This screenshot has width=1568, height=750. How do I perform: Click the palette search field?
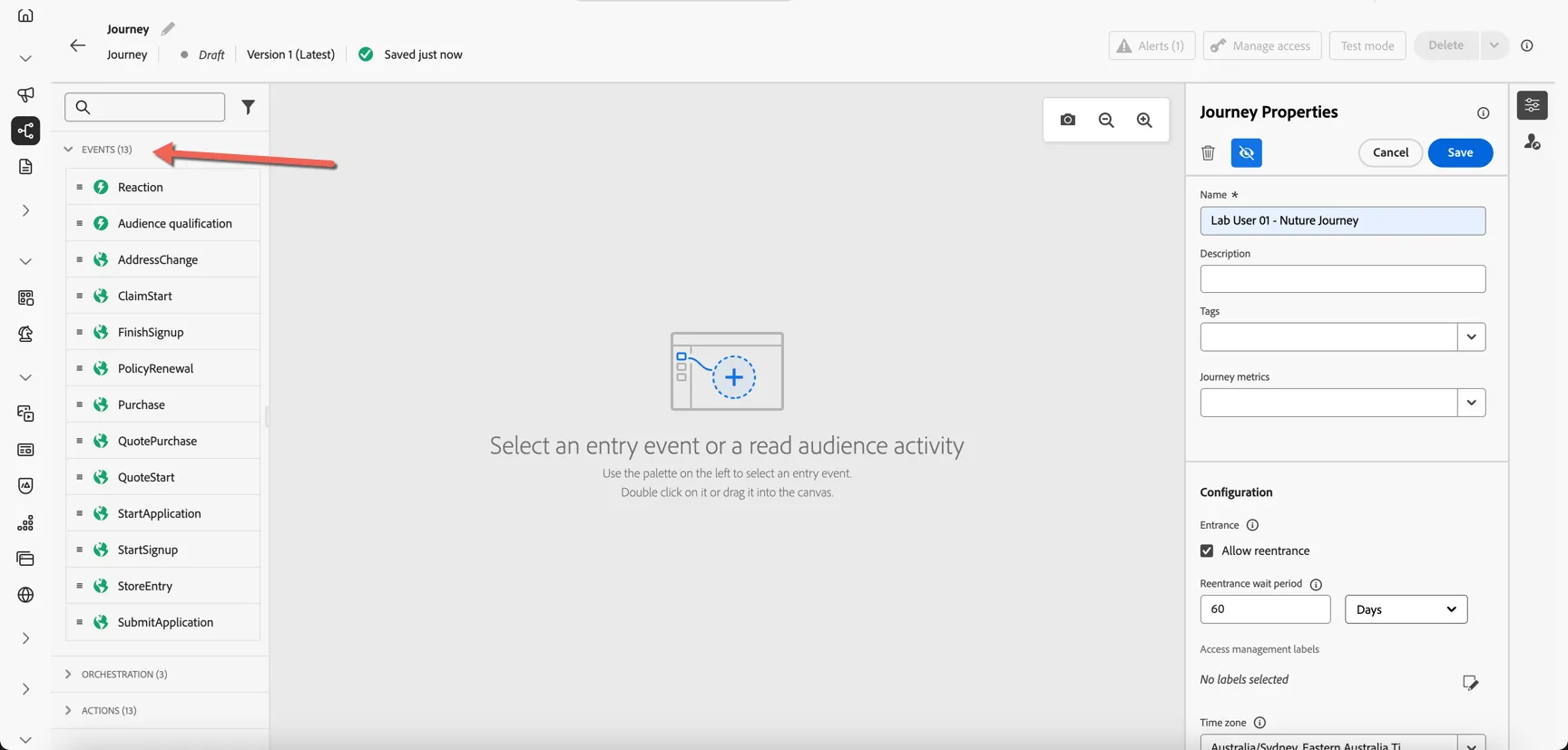pos(145,107)
